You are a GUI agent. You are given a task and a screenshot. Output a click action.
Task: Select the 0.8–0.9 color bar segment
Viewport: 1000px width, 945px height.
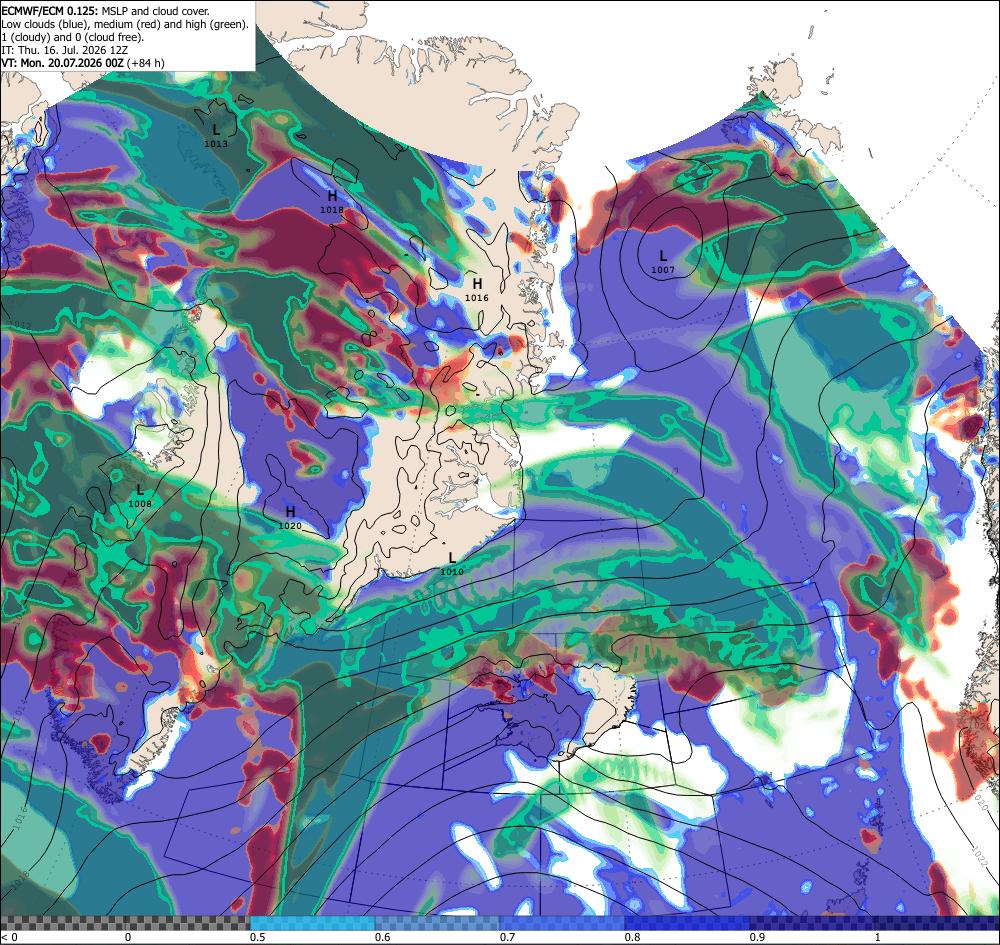[688, 923]
